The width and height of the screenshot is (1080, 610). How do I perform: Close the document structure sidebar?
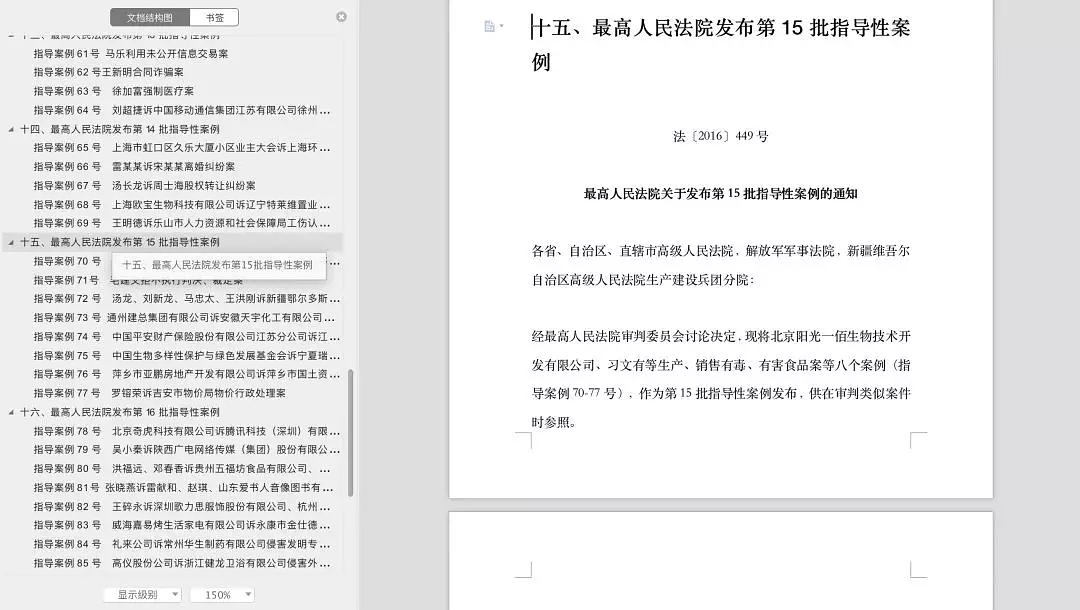[341, 17]
